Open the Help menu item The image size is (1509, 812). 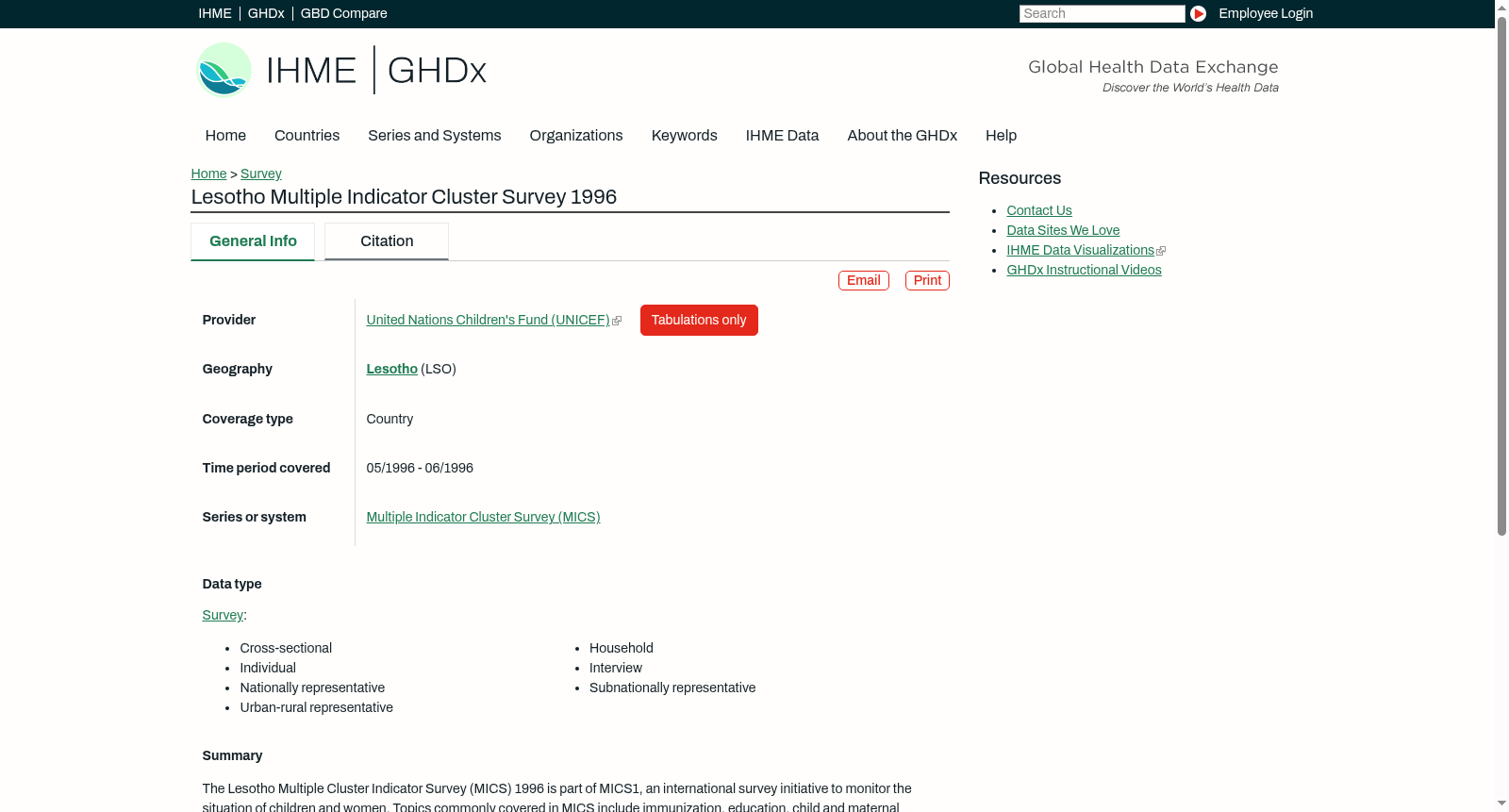1001,136
